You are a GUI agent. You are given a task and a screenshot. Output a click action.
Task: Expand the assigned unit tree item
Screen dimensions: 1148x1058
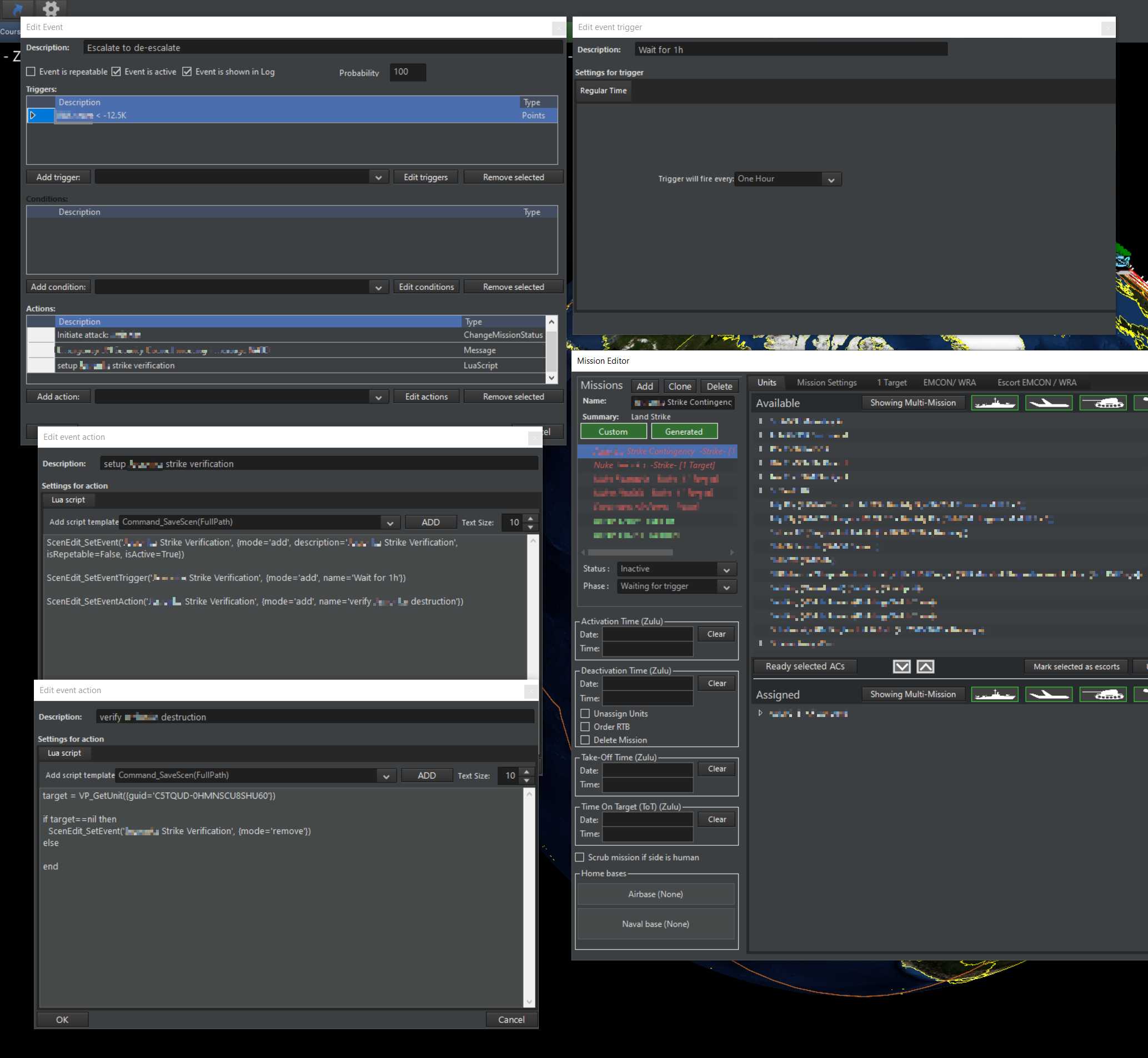760,713
